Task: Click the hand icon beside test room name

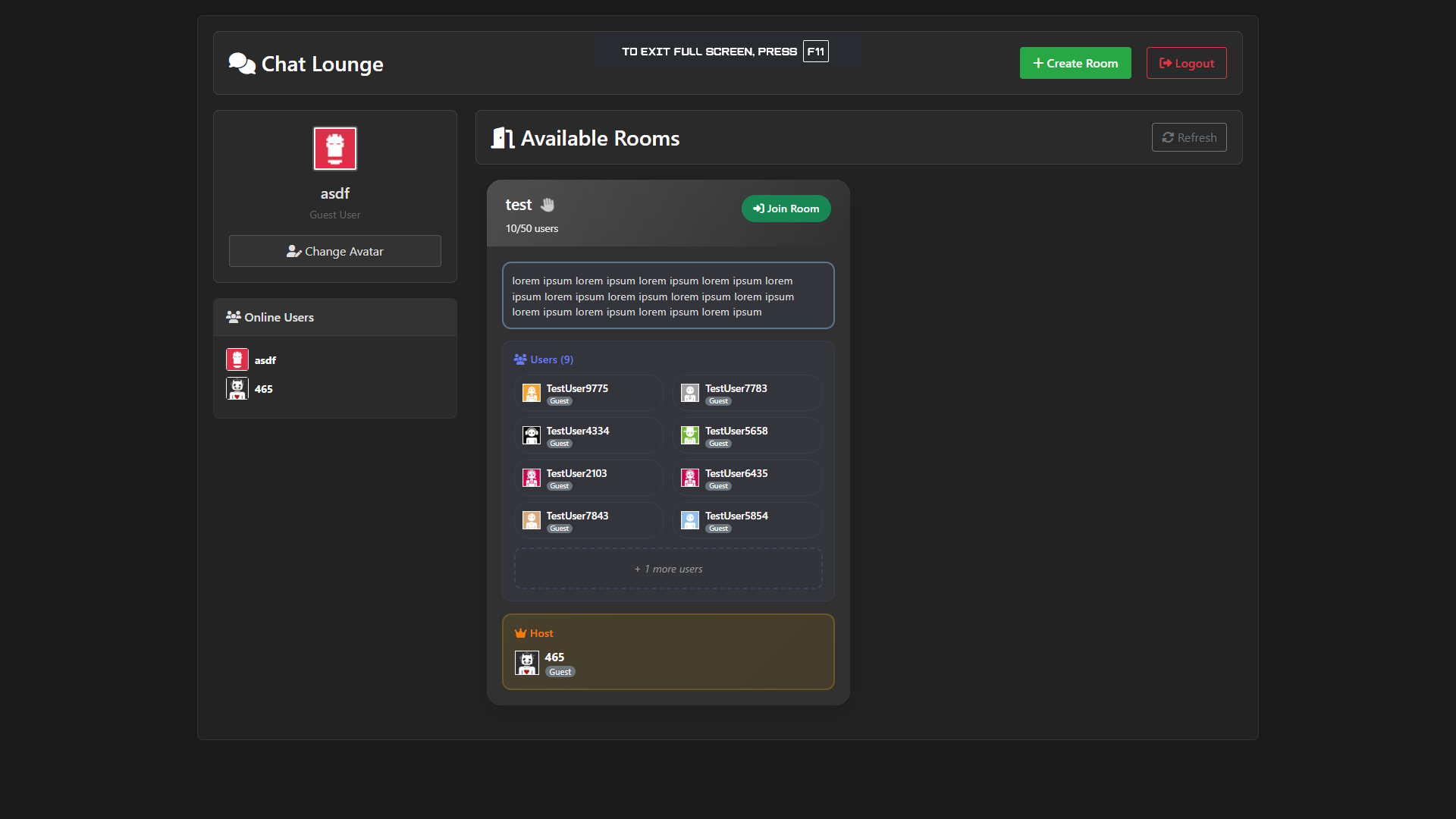Action: pos(548,205)
